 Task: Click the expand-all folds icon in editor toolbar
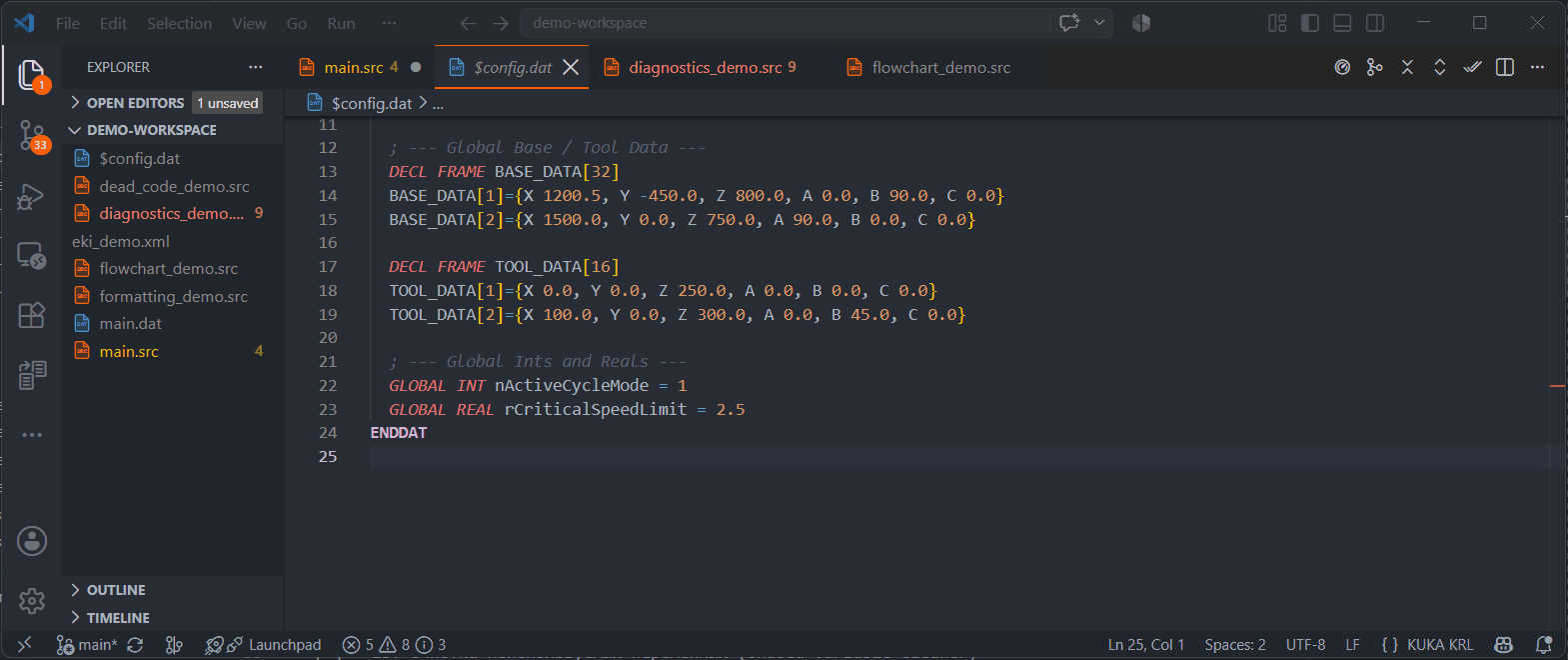coord(1440,67)
